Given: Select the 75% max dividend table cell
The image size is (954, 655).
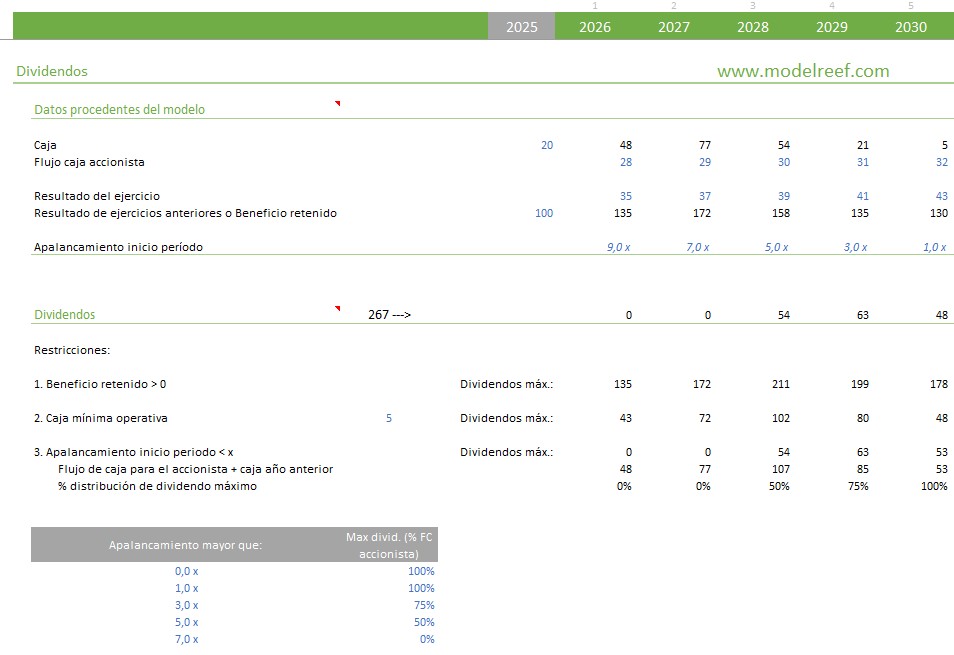Looking at the screenshot, I should [x=424, y=605].
